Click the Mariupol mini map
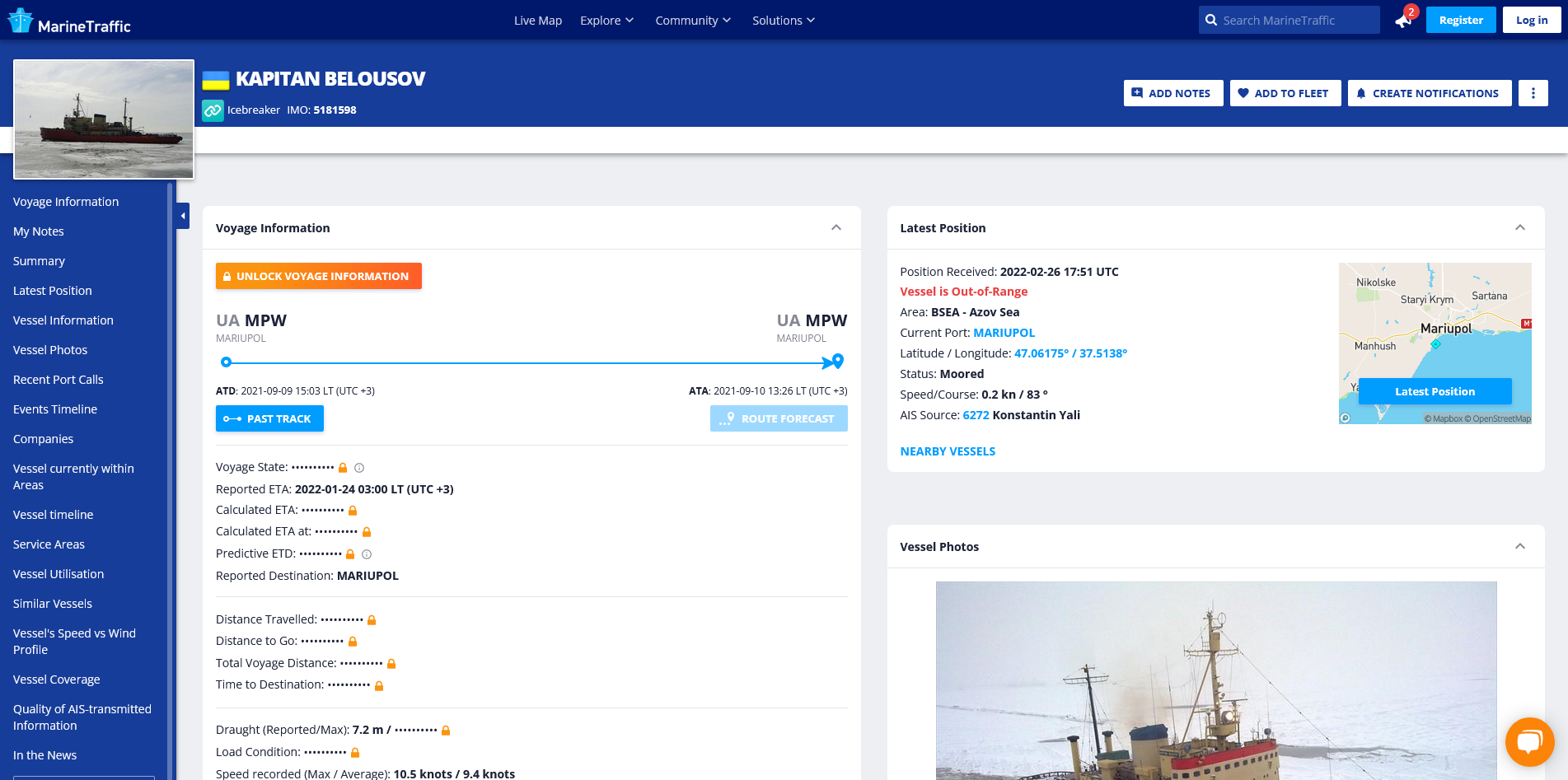The height and width of the screenshot is (780, 1568). 1435,343
